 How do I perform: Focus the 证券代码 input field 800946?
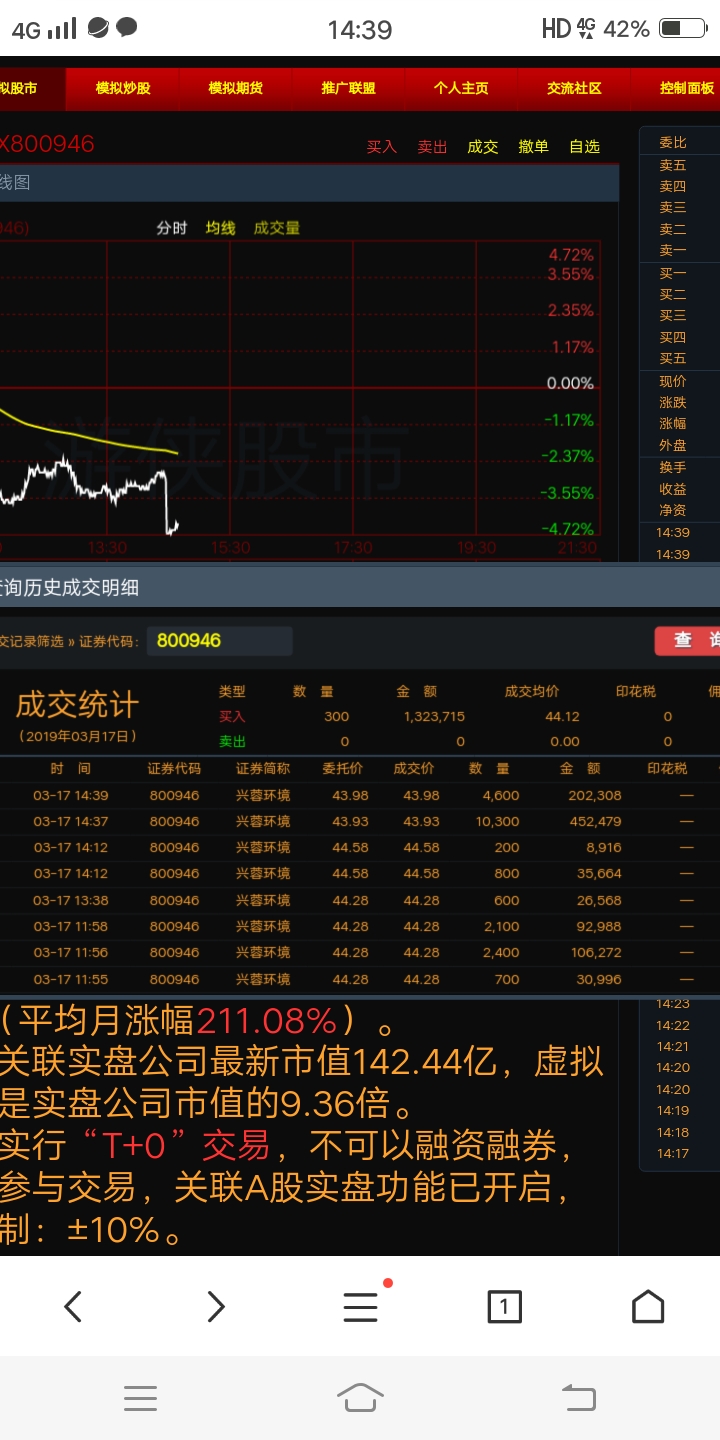coord(219,641)
